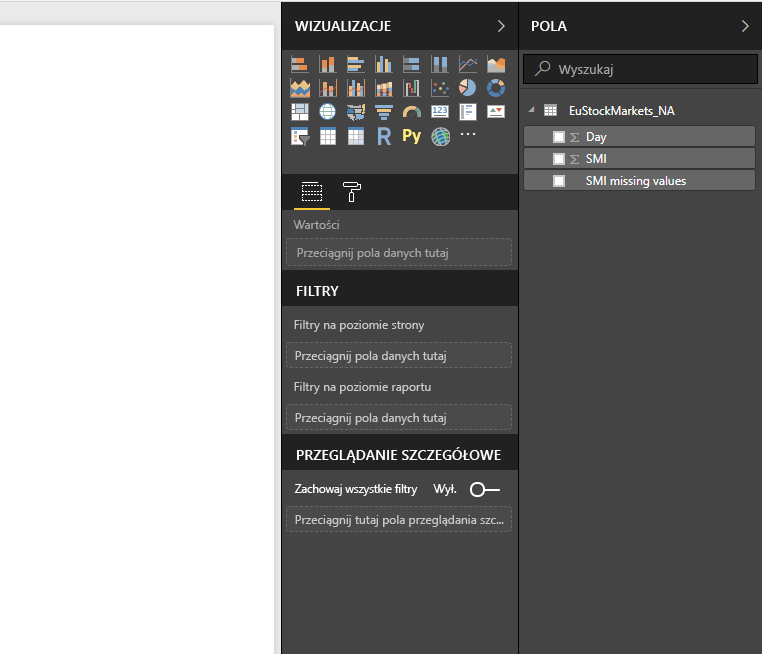The width and height of the screenshot is (762, 654).
Task: Click the drillthrough fields drop area
Action: tap(399, 520)
